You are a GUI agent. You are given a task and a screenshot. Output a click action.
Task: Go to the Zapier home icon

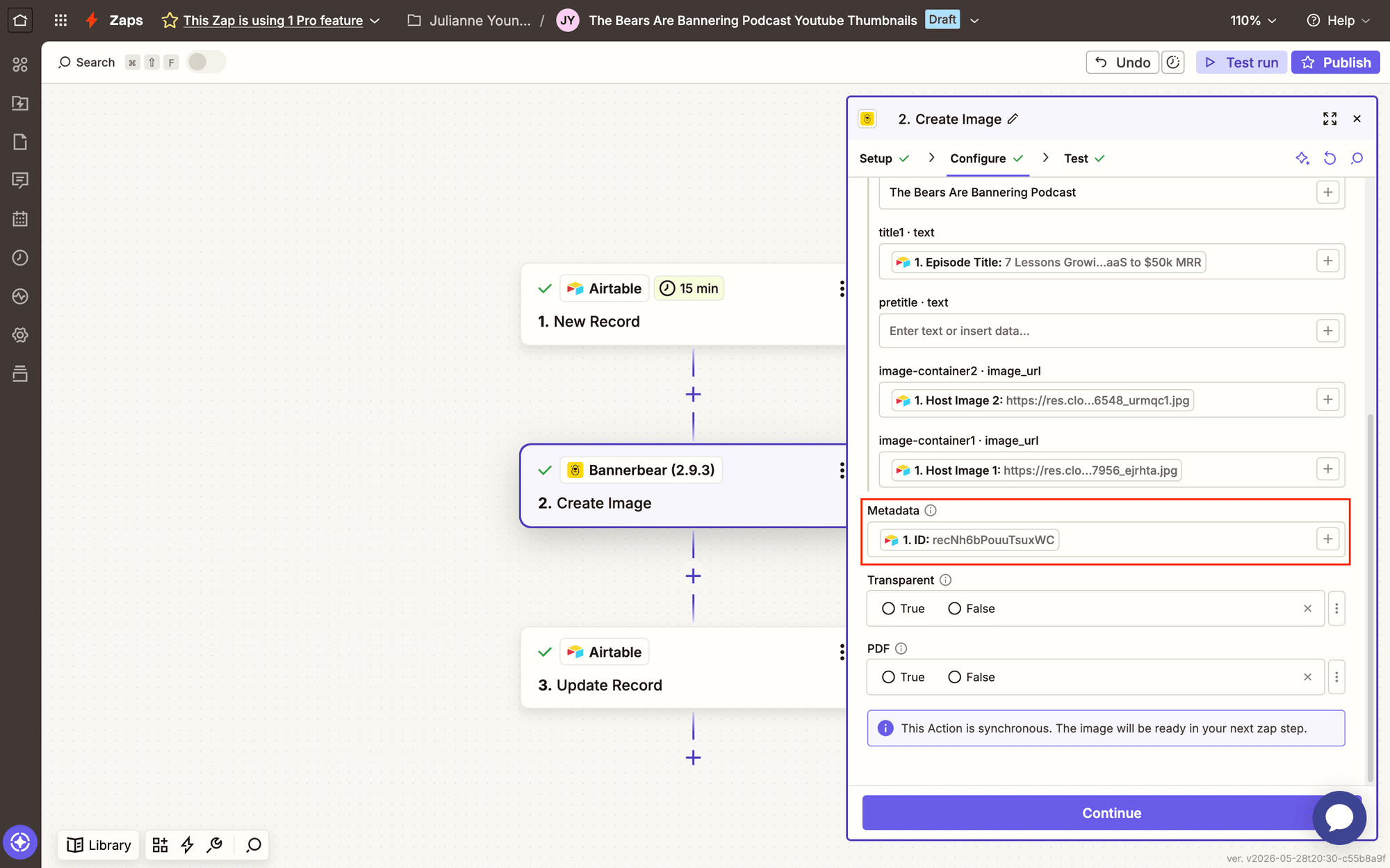point(20,20)
